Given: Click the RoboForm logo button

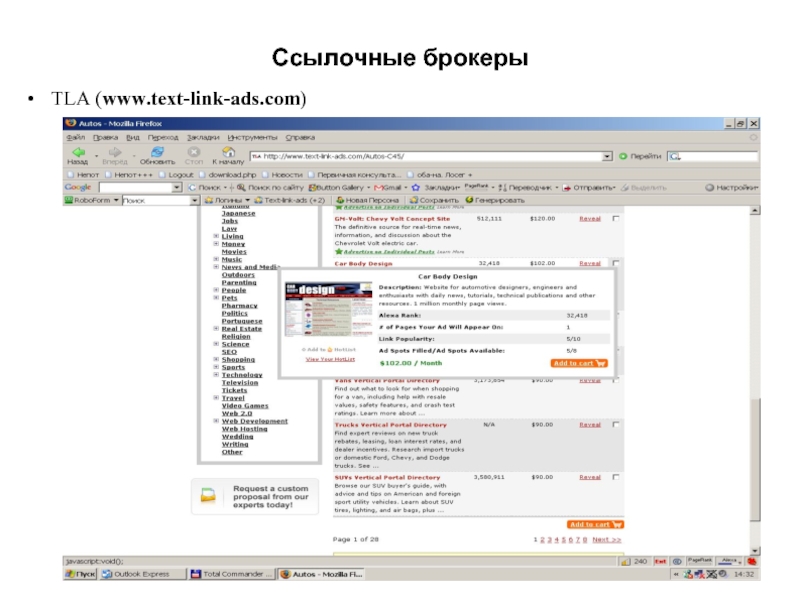Looking at the screenshot, I should pyautogui.click(x=68, y=200).
